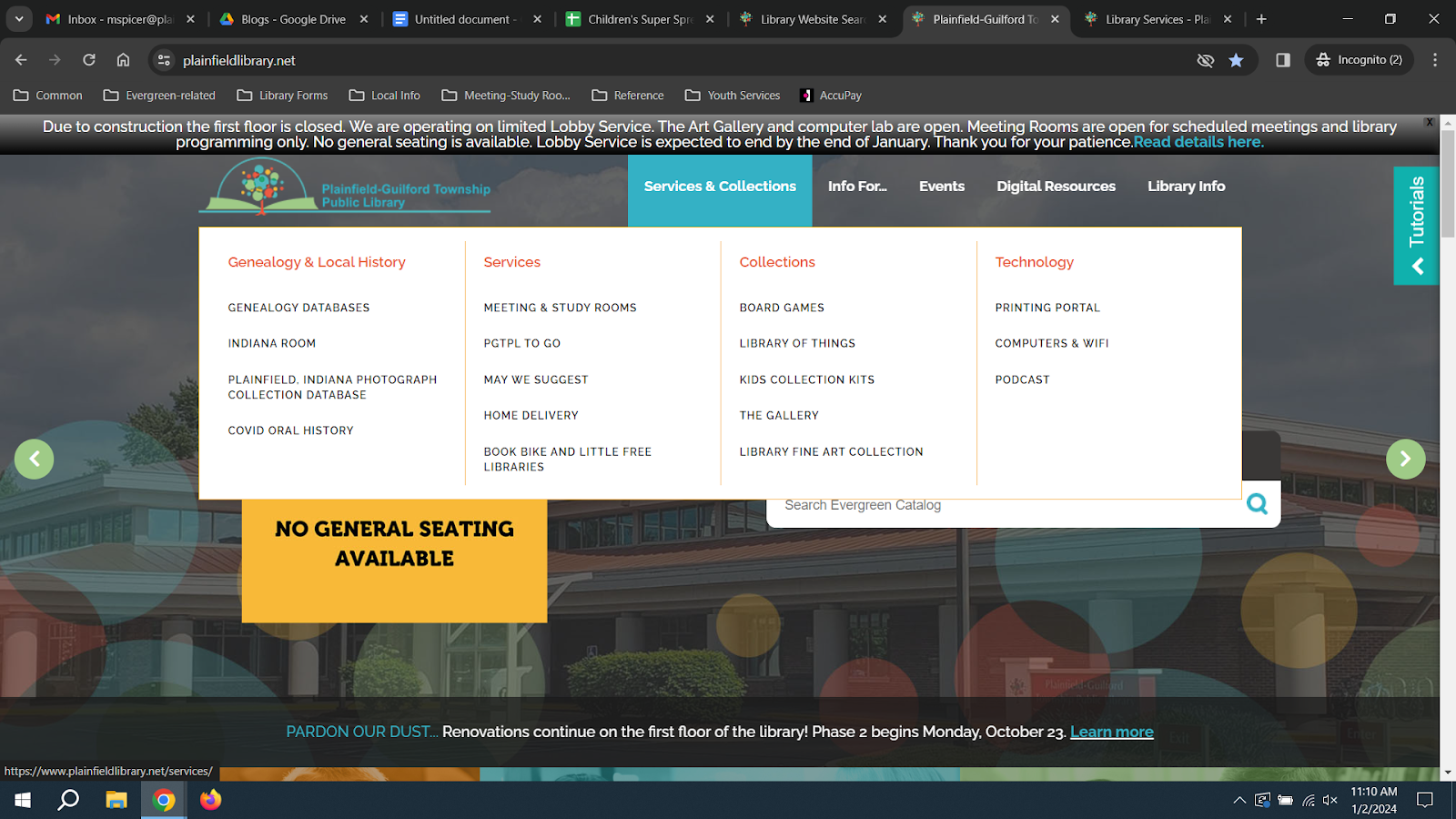Open the Digital Resources menu
Viewport: 1456px width, 819px height.
click(x=1056, y=187)
